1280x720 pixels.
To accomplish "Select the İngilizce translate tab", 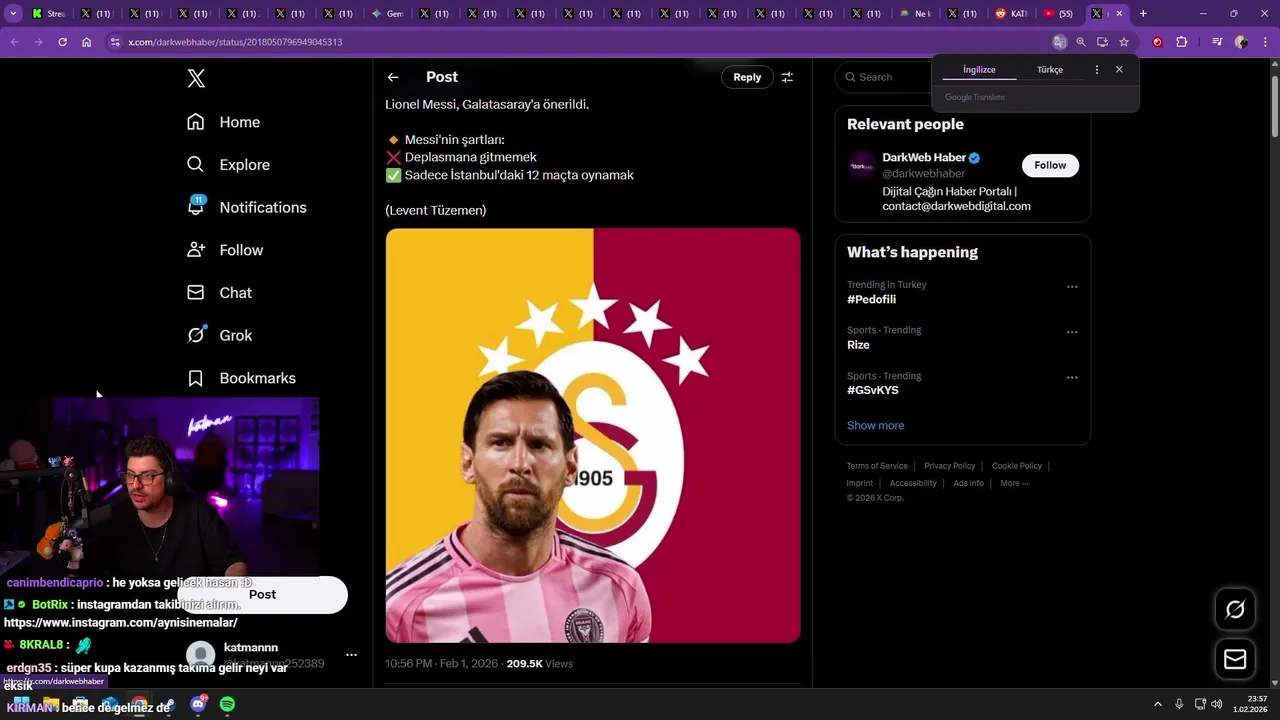I will (979, 70).
